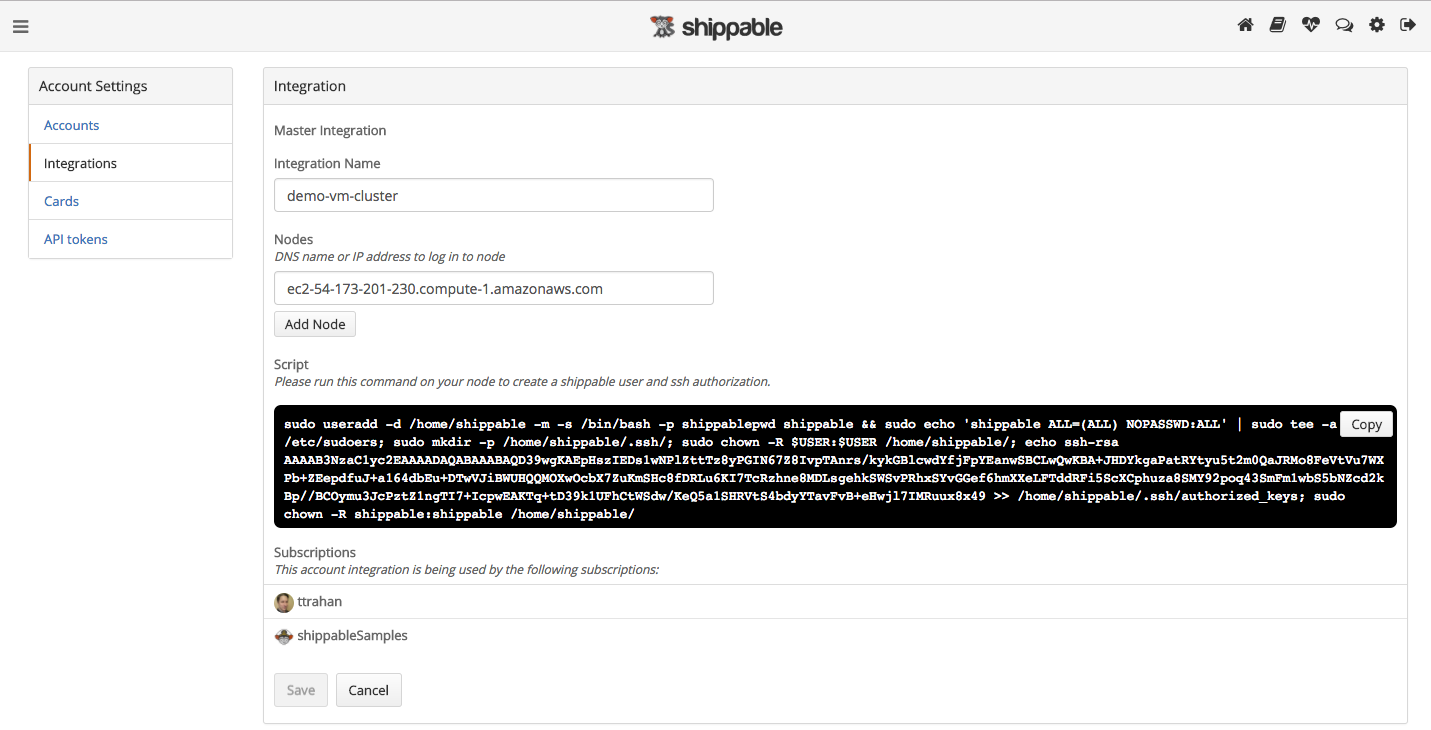Click the shippableSamples subscription name
Image resolution: width=1431 pixels, height=730 pixels.
(x=353, y=636)
